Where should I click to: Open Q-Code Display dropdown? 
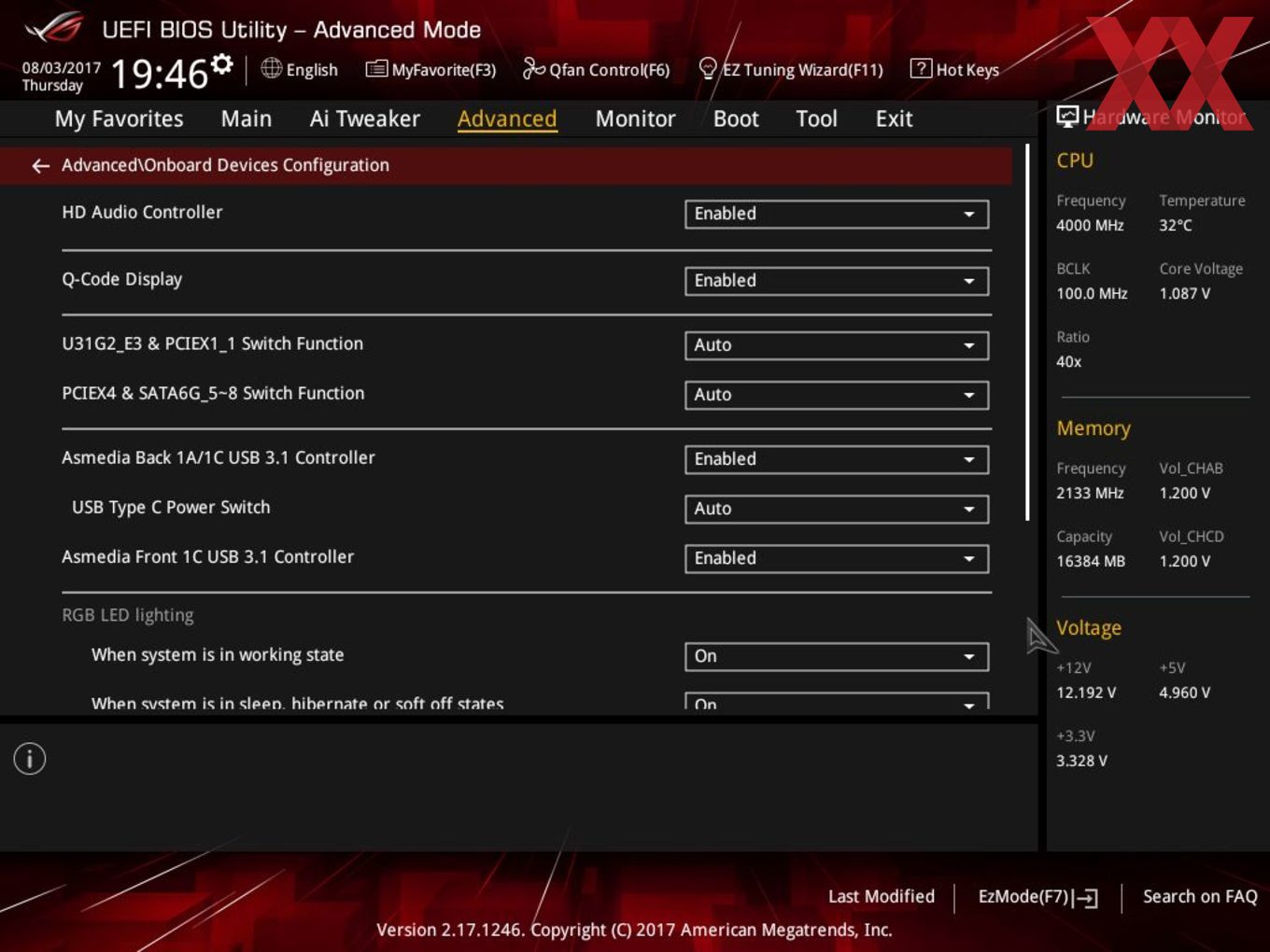pos(837,281)
